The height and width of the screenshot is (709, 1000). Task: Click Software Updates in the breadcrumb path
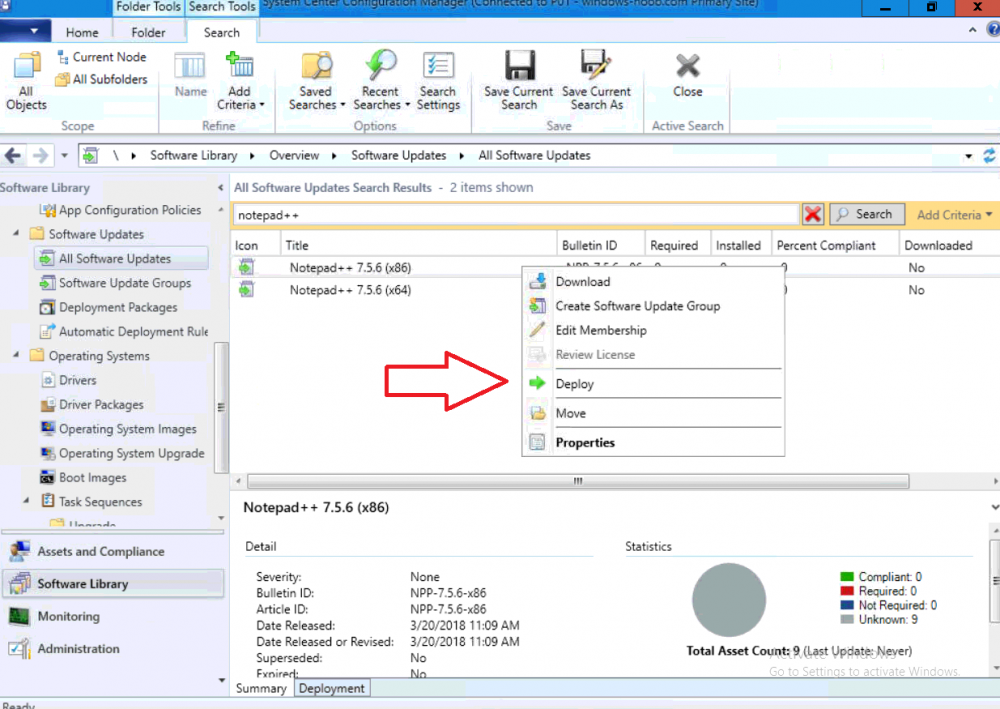click(399, 156)
